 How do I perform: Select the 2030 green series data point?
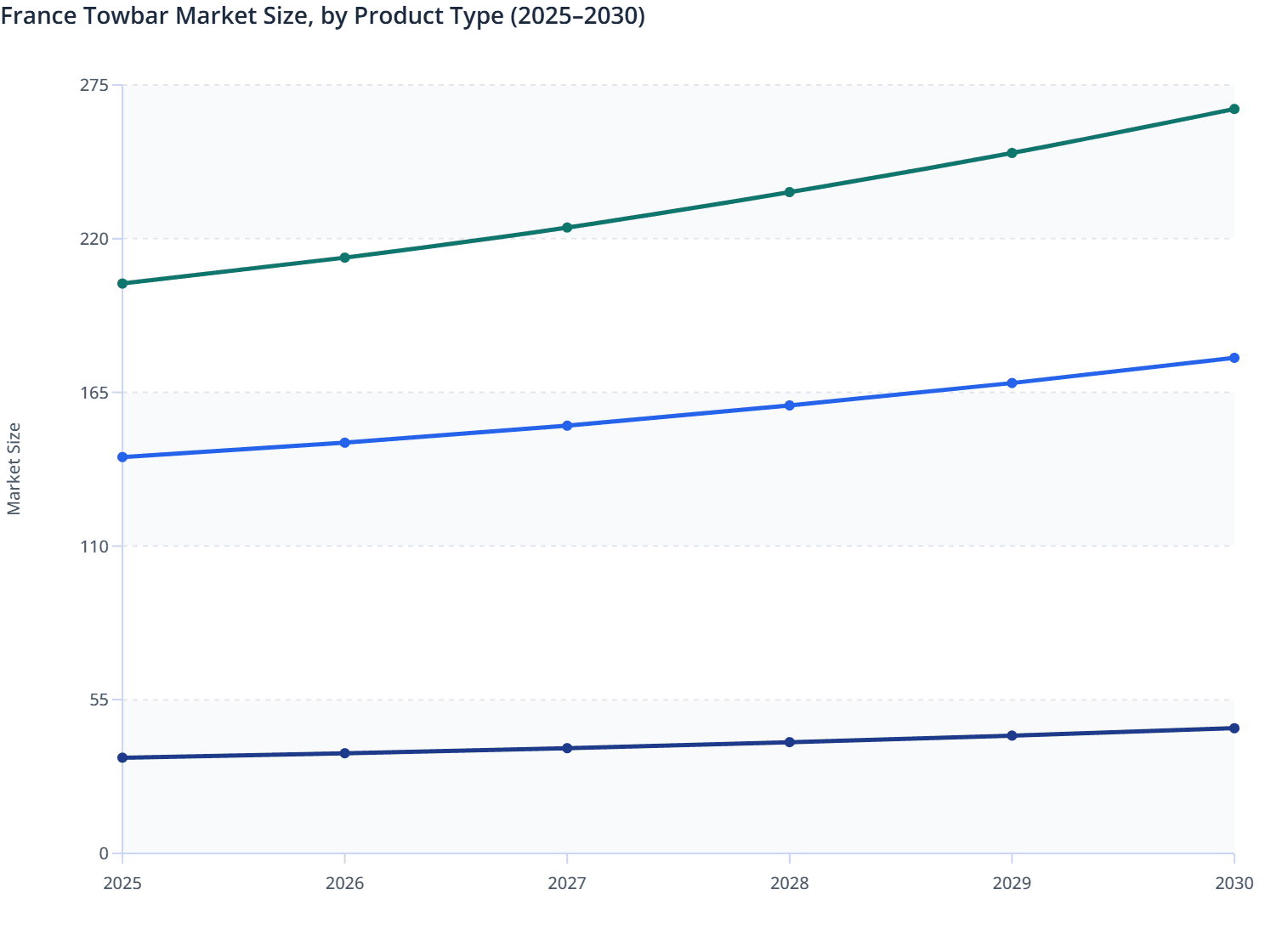(1234, 109)
